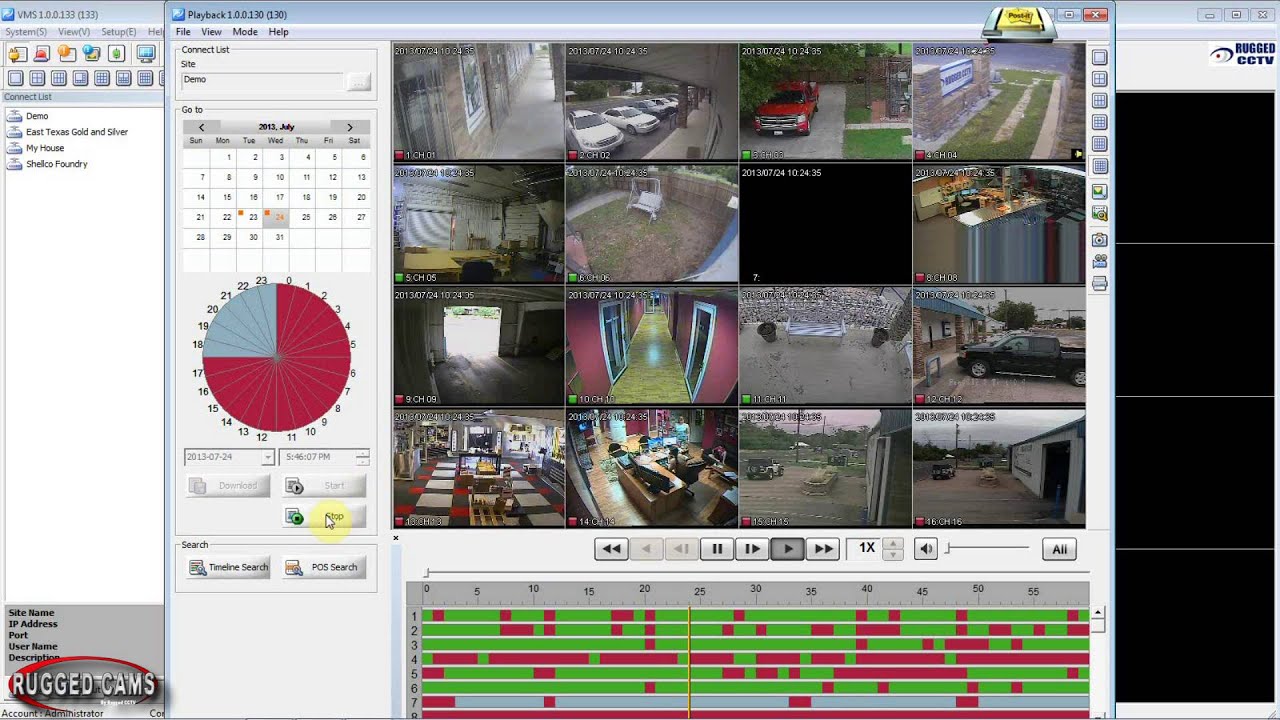Viewport: 1280px width, 720px height.
Task: Take a snapshot with the camera icon
Action: coord(1100,239)
